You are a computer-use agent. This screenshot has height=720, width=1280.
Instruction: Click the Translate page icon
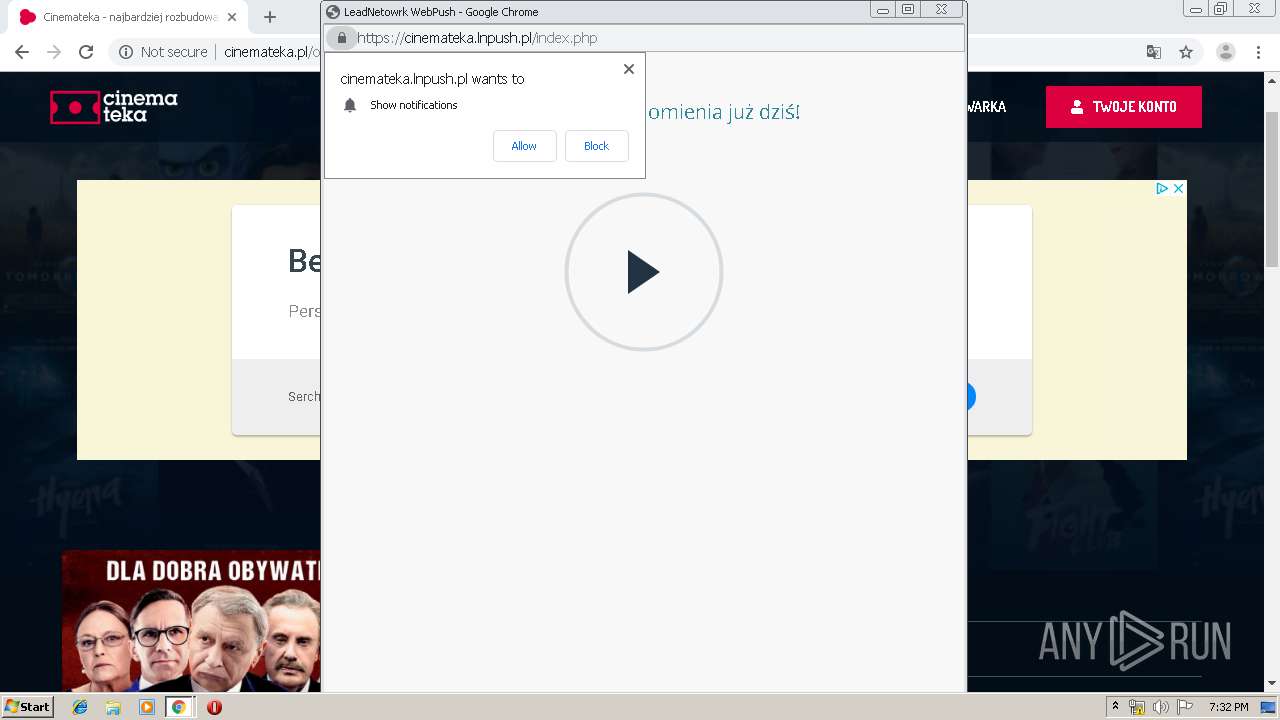click(1154, 52)
